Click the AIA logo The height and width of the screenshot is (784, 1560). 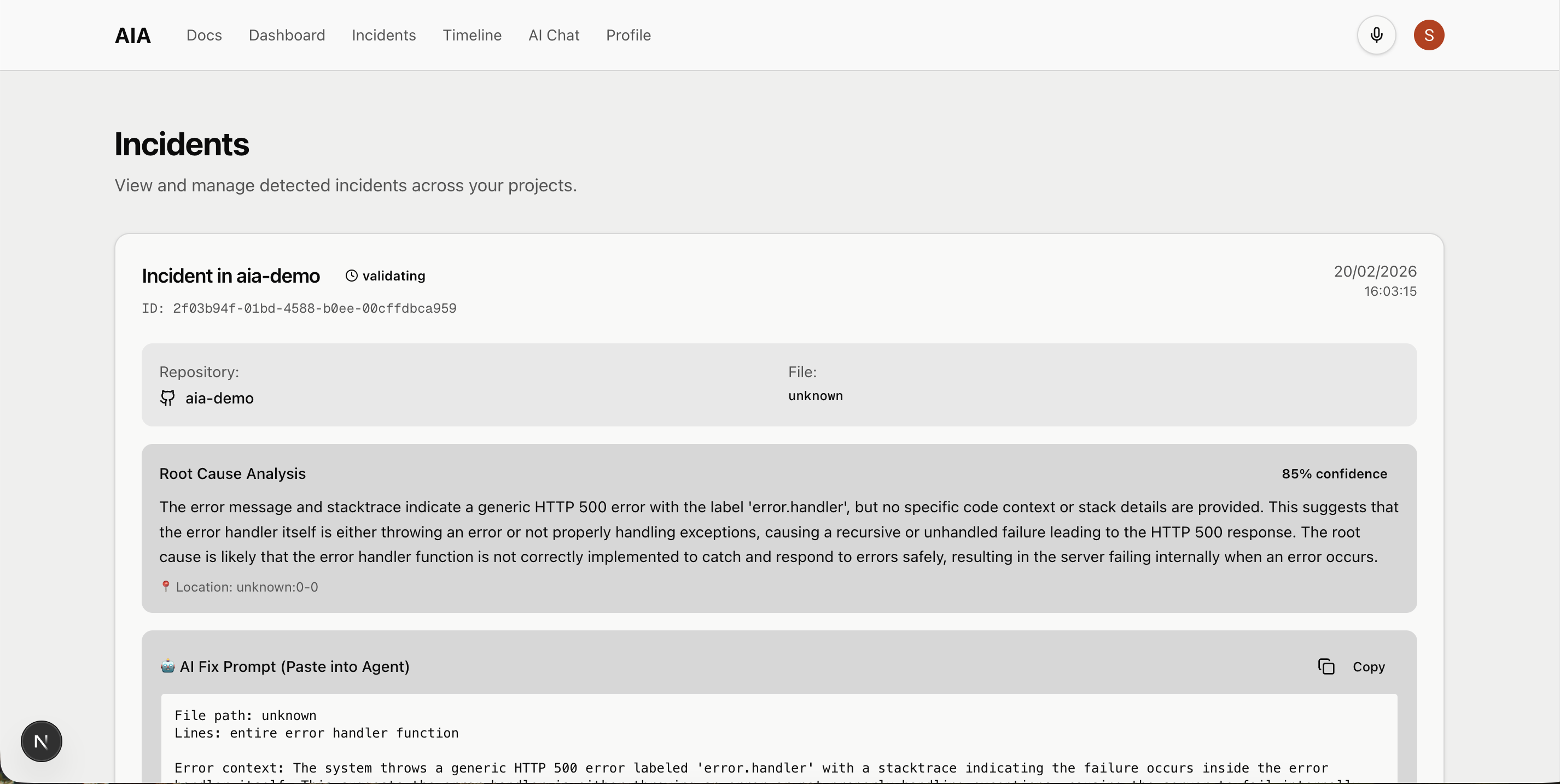132,36
